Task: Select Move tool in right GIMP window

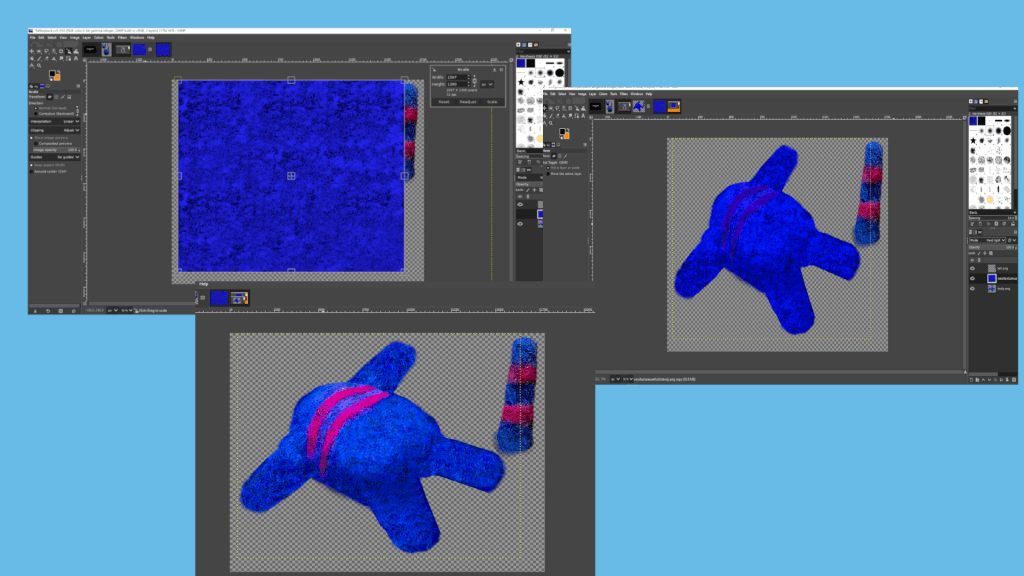Action: point(545,108)
